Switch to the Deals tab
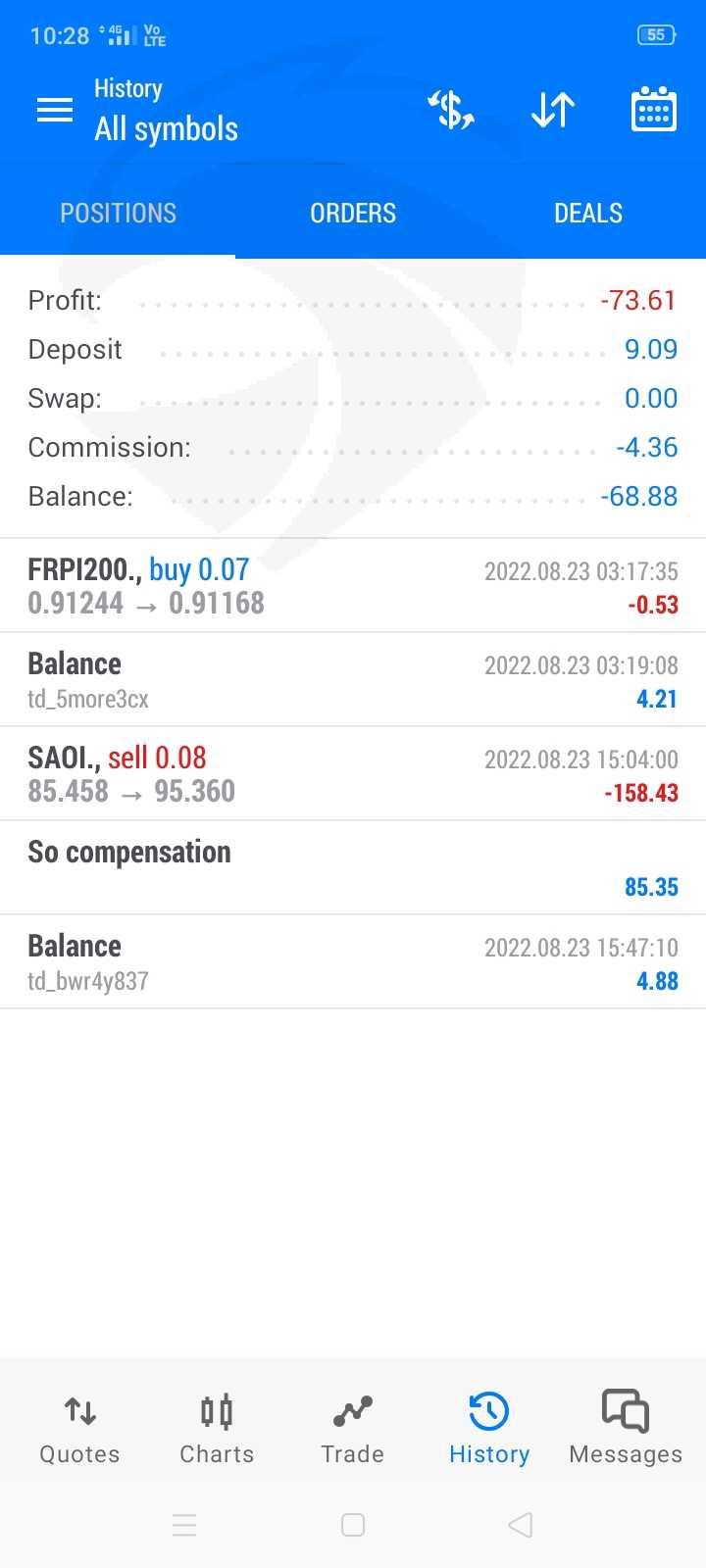706x1568 pixels. pos(588,213)
